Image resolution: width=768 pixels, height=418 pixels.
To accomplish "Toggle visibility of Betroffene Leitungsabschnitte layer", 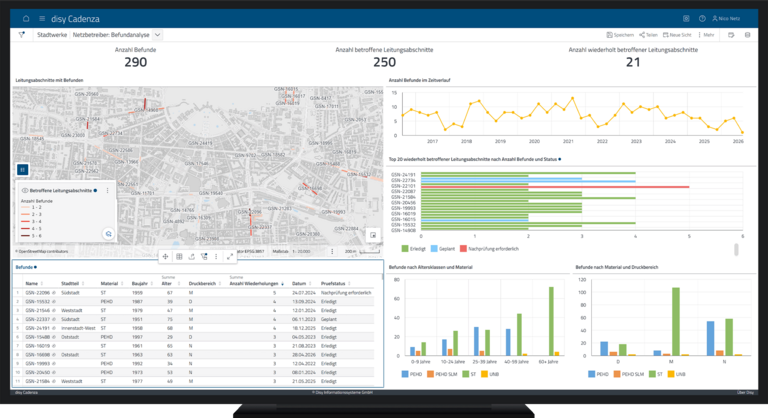I will click(x=25, y=191).
